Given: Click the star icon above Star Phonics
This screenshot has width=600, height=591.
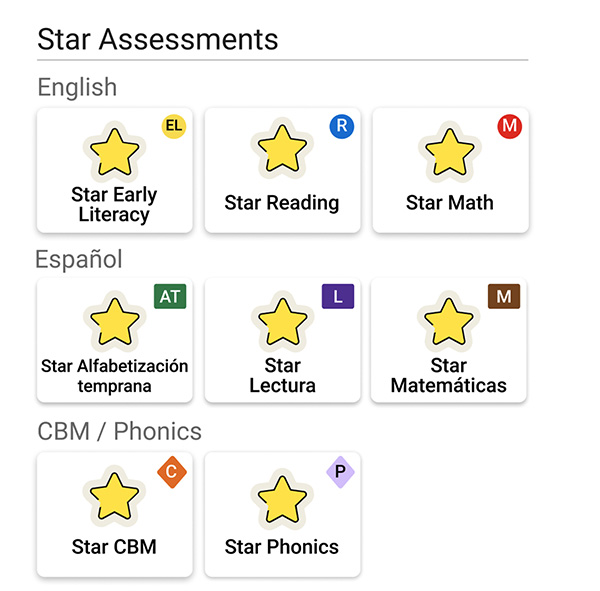Looking at the screenshot, I should (x=282, y=495).
